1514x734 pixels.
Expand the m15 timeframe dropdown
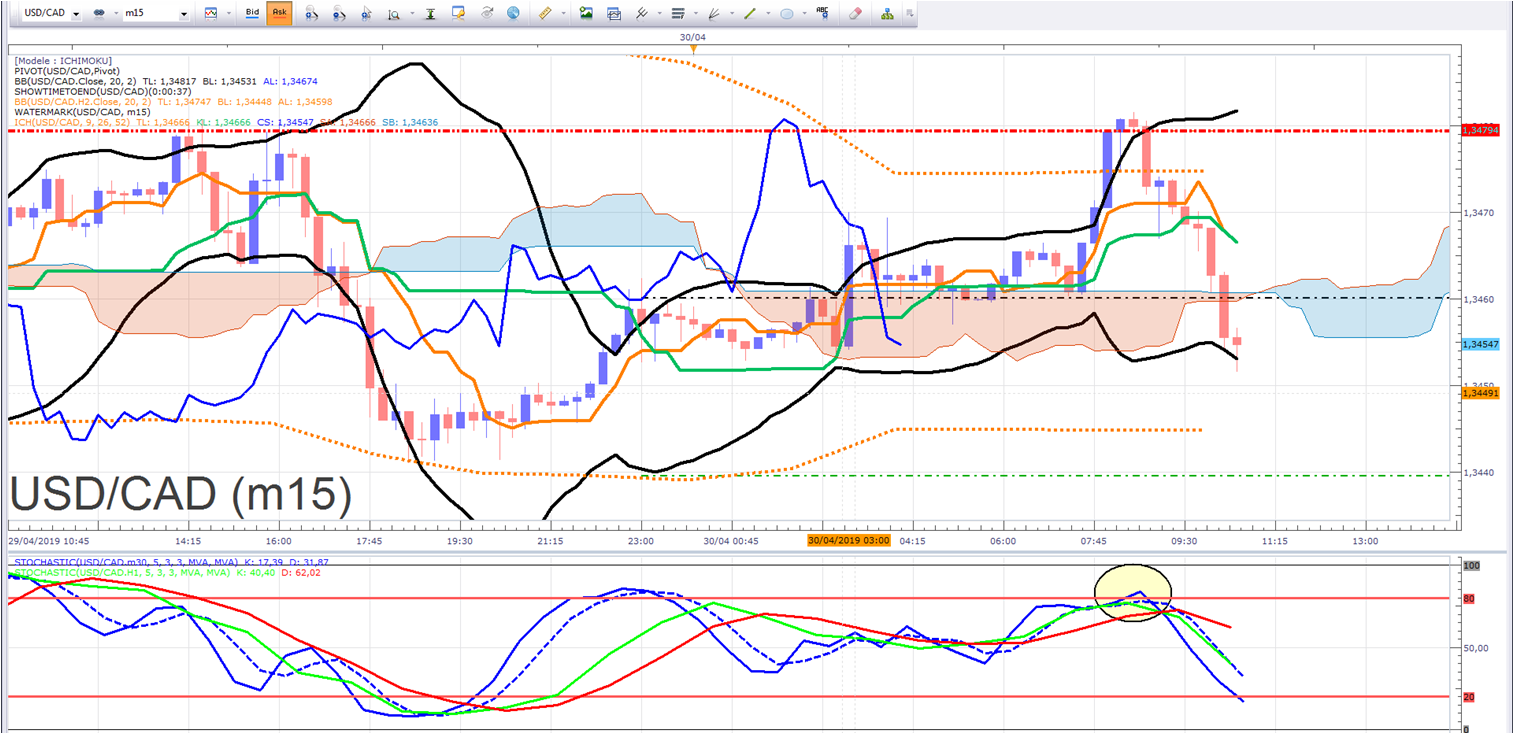coord(183,14)
